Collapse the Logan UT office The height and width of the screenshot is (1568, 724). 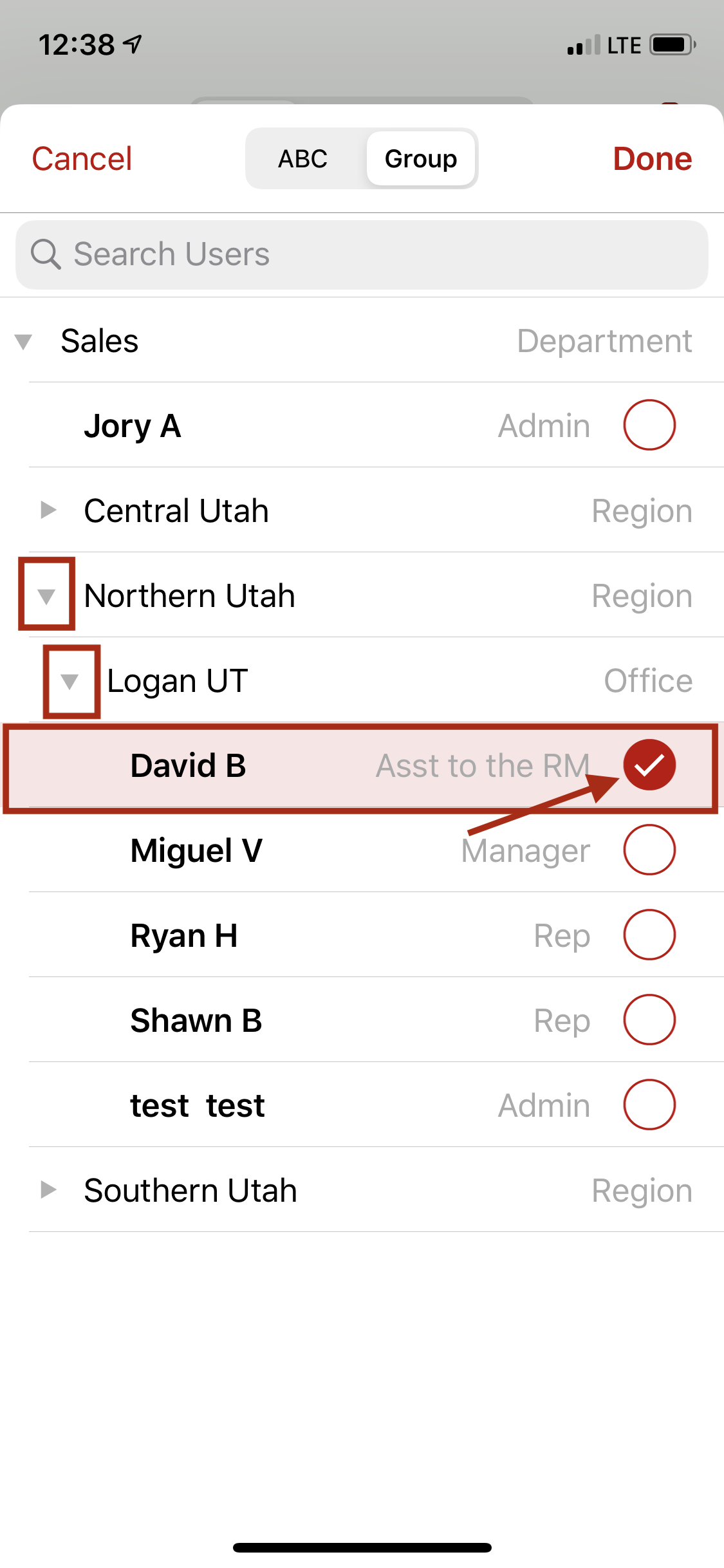pos(70,681)
